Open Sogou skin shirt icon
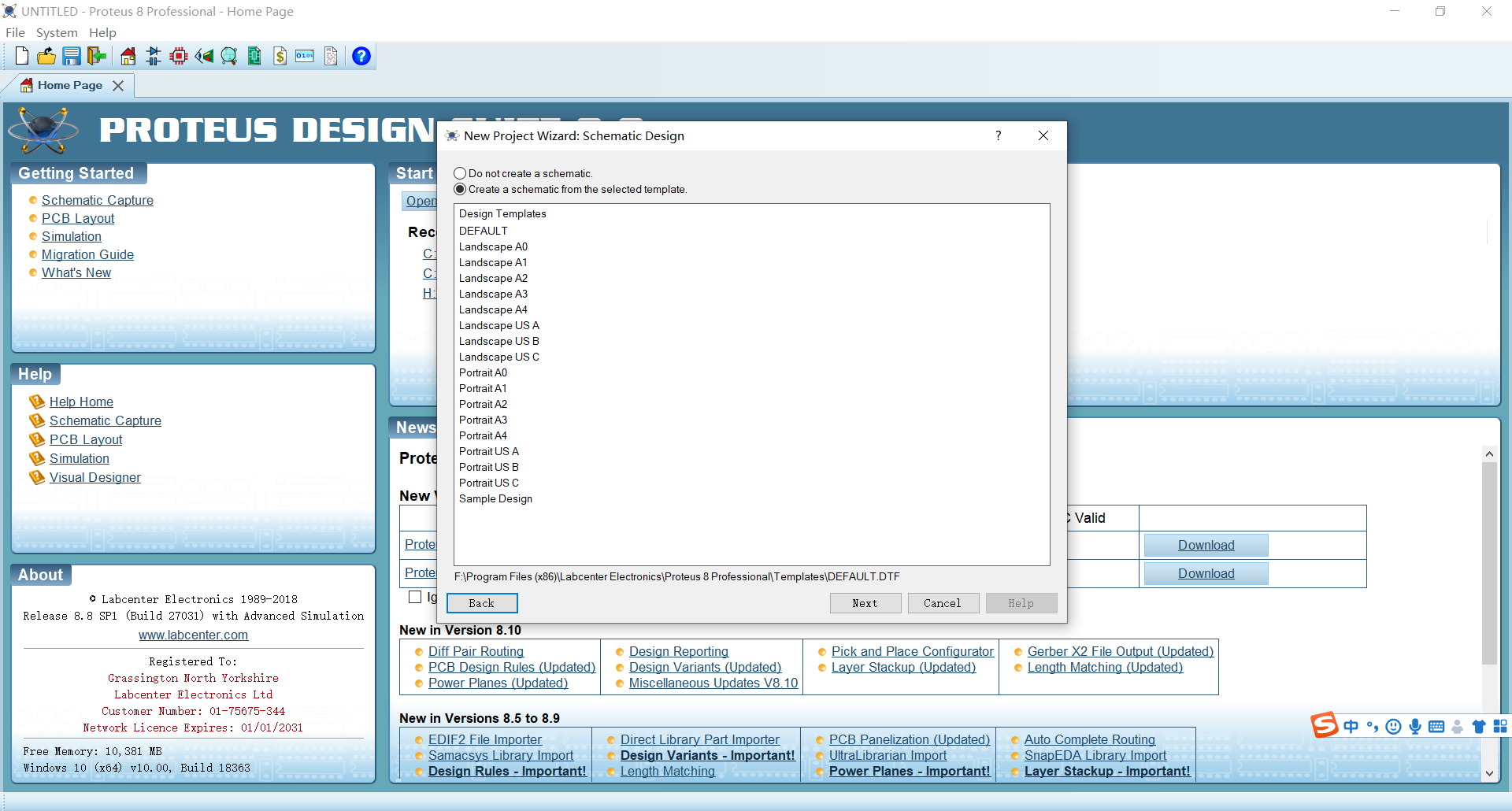1512x811 pixels. (1479, 727)
